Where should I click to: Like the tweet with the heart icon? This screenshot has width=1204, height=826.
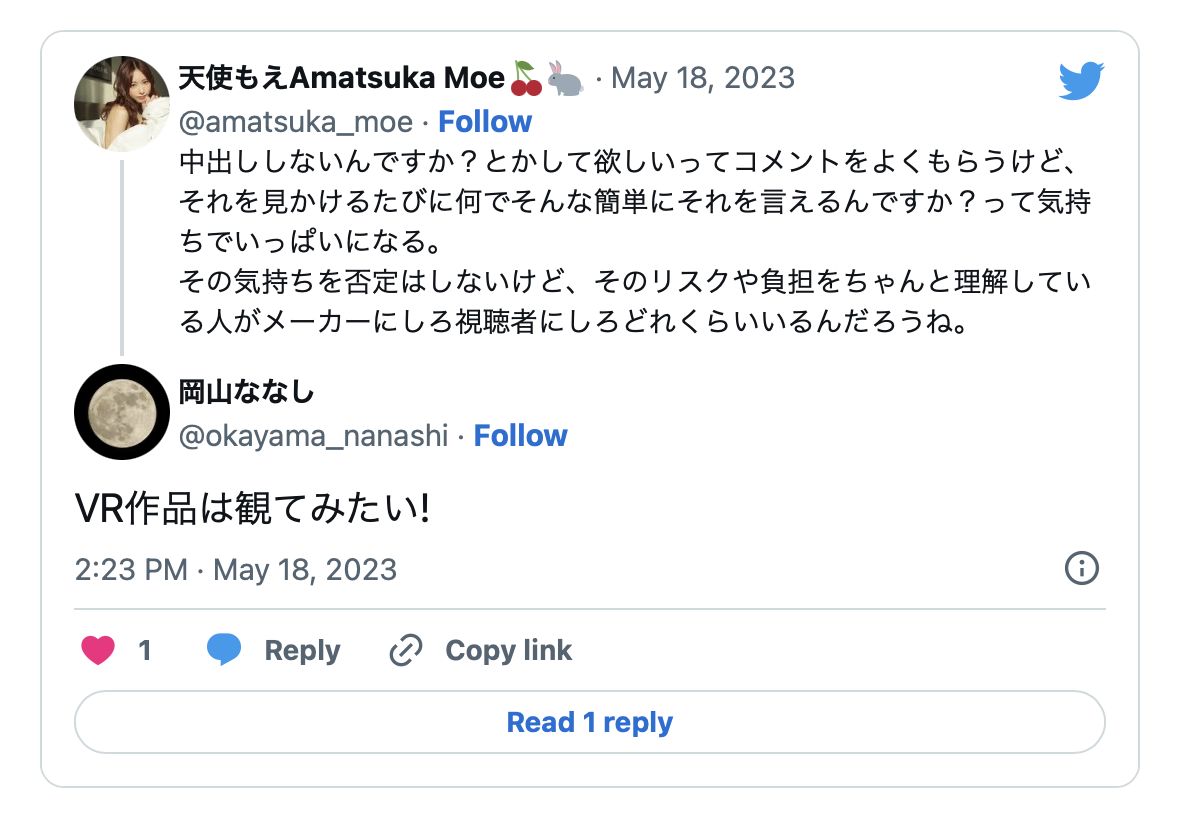click(x=98, y=651)
